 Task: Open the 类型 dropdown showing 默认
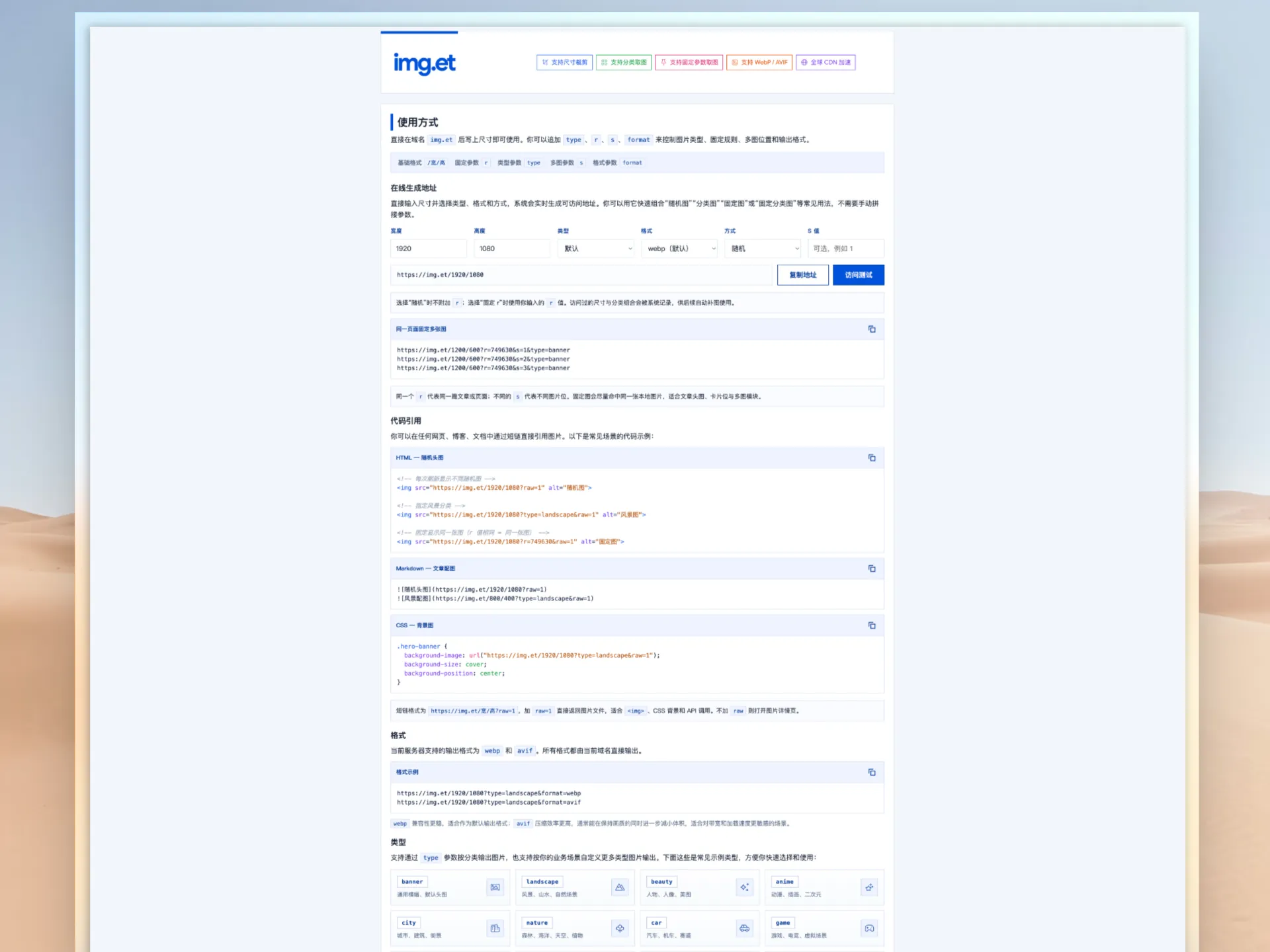point(597,249)
